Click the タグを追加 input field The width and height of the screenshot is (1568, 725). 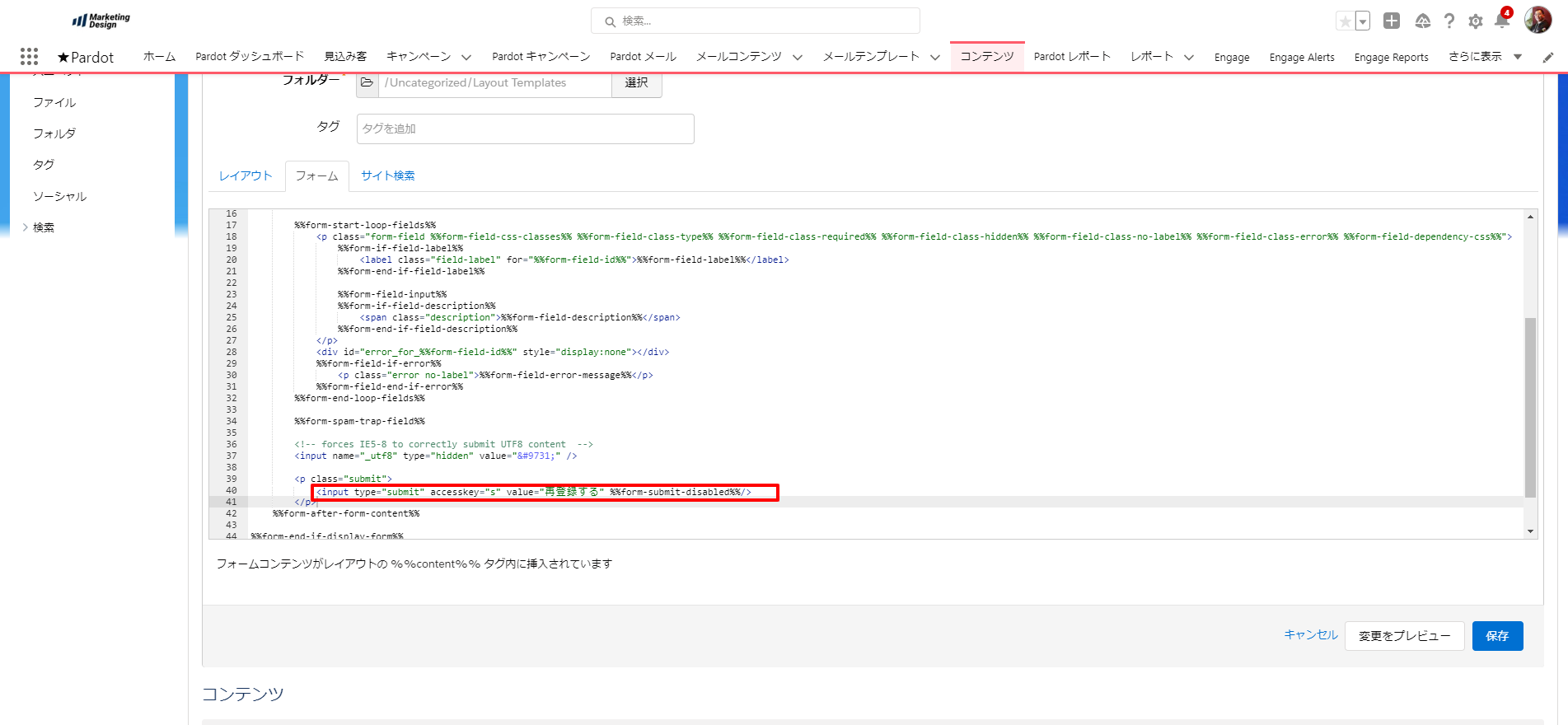click(525, 129)
